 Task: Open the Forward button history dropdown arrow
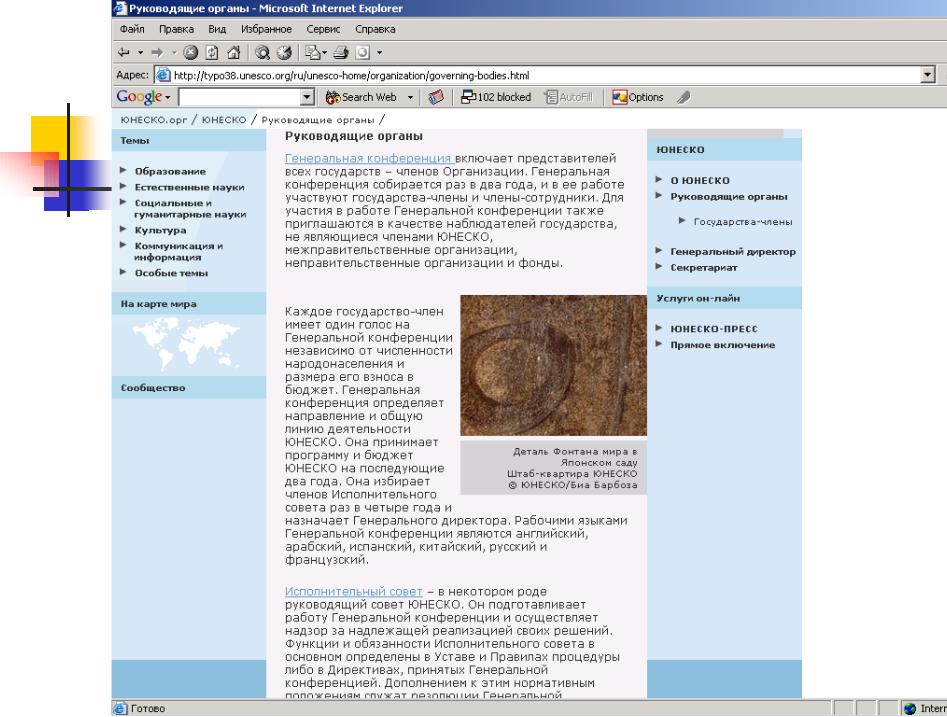[173, 53]
